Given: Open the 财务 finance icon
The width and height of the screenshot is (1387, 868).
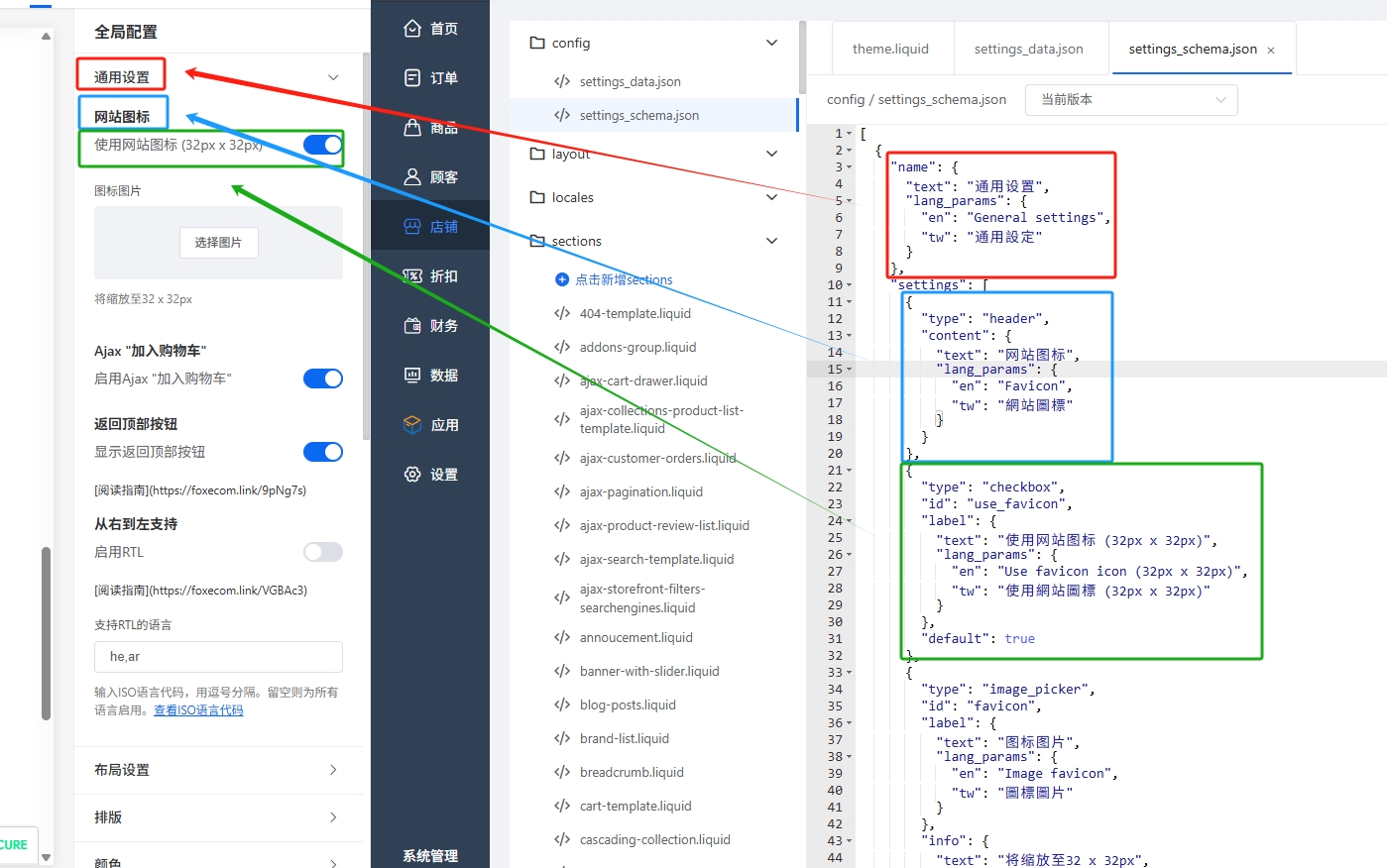Looking at the screenshot, I should (x=412, y=326).
